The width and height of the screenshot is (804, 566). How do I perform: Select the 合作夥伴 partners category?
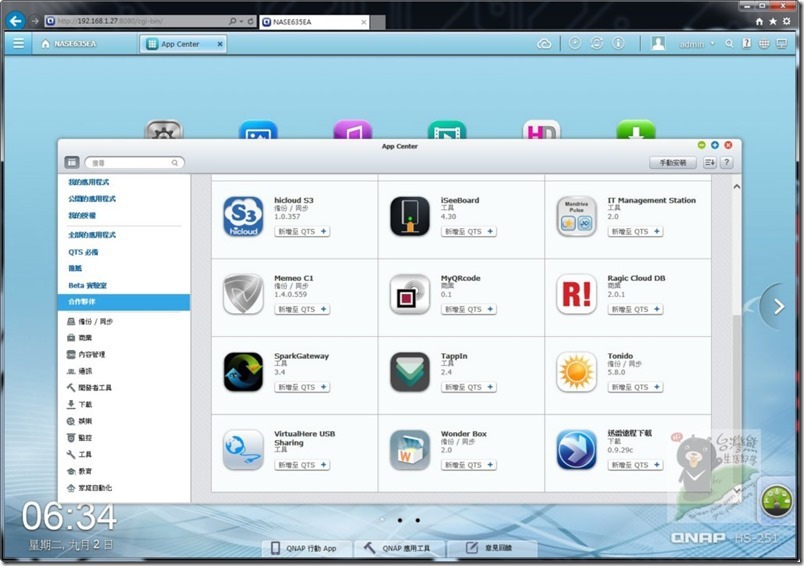(x=124, y=301)
